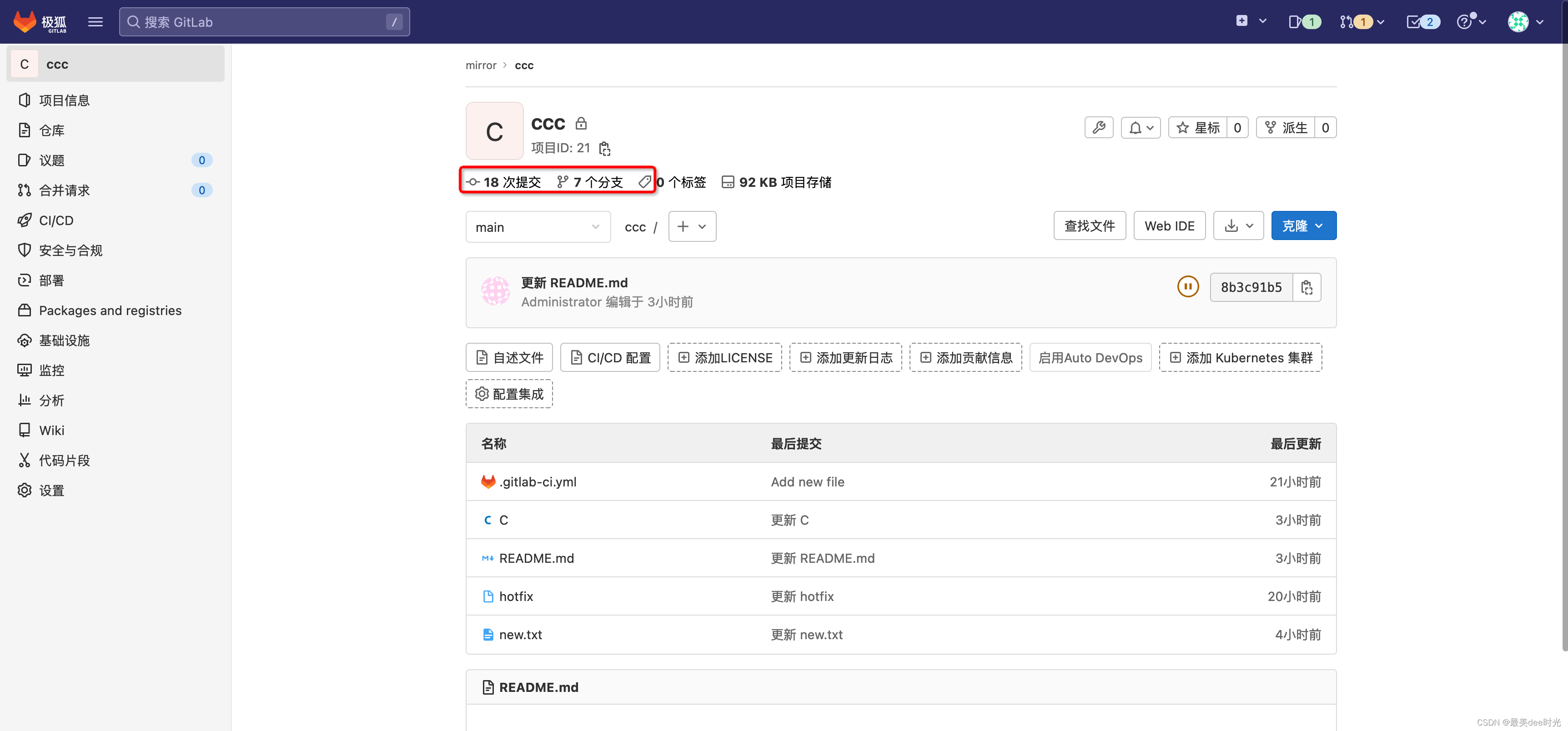Copy the commit SHA with clipboard icon
The height and width of the screenshot is (731, 1568).
1307,287
